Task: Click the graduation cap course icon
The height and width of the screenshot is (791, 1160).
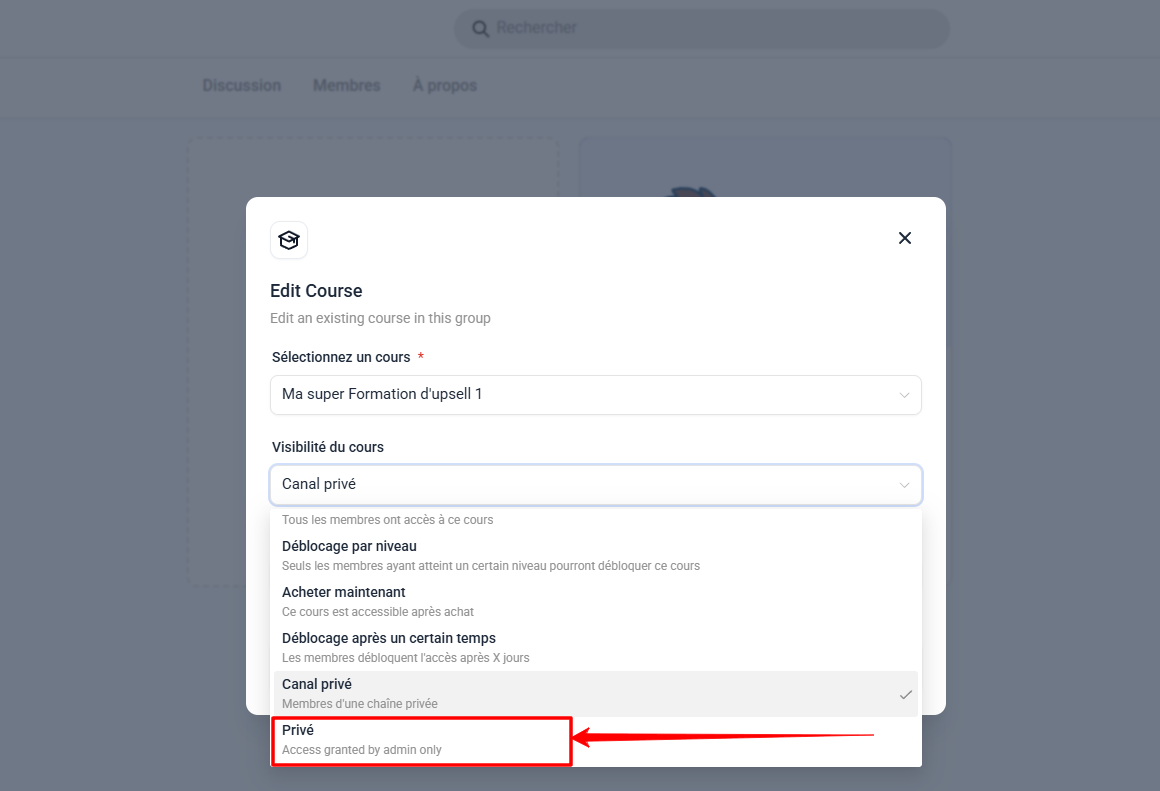Action: (289, 240)
